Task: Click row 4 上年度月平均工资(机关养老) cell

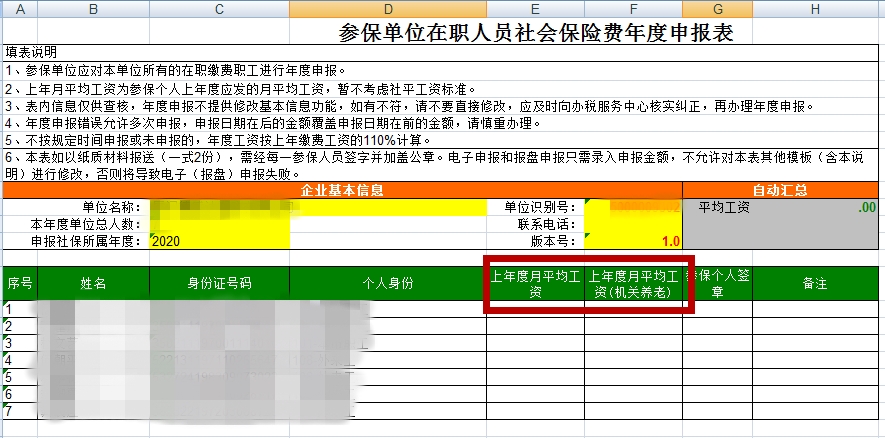Action: [633, 360]
